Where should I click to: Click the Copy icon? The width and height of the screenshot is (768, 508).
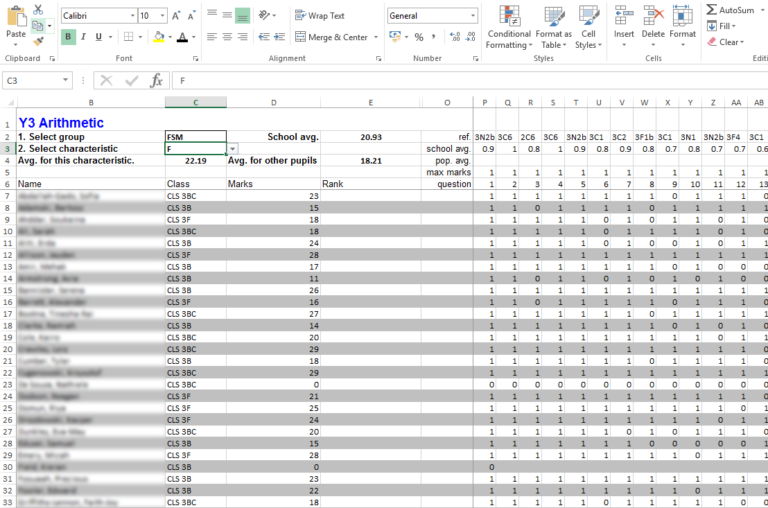[x=37, y=25]
